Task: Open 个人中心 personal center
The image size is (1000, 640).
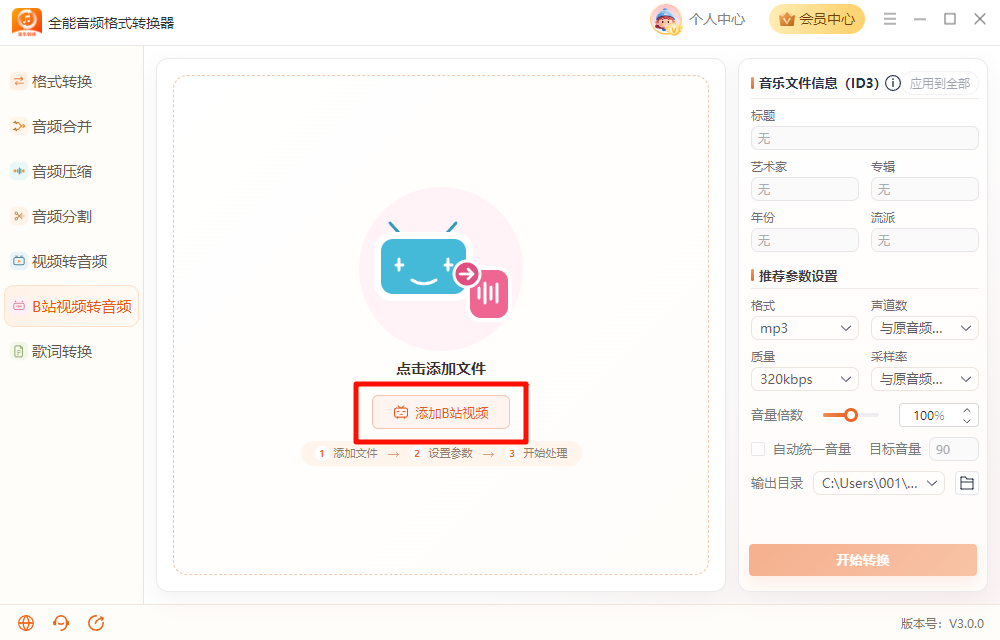Action: 717,19
